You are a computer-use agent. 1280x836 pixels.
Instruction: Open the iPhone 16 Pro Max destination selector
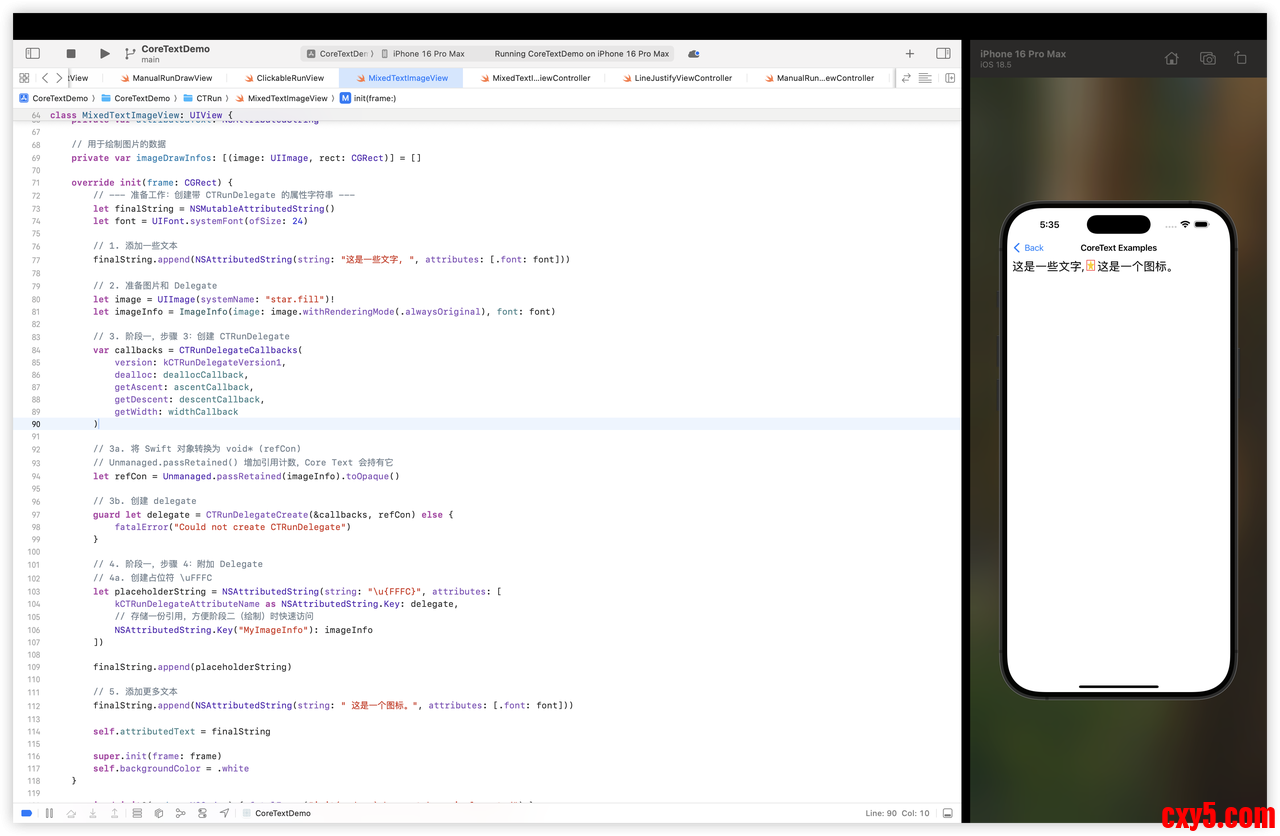coord(428,54)
